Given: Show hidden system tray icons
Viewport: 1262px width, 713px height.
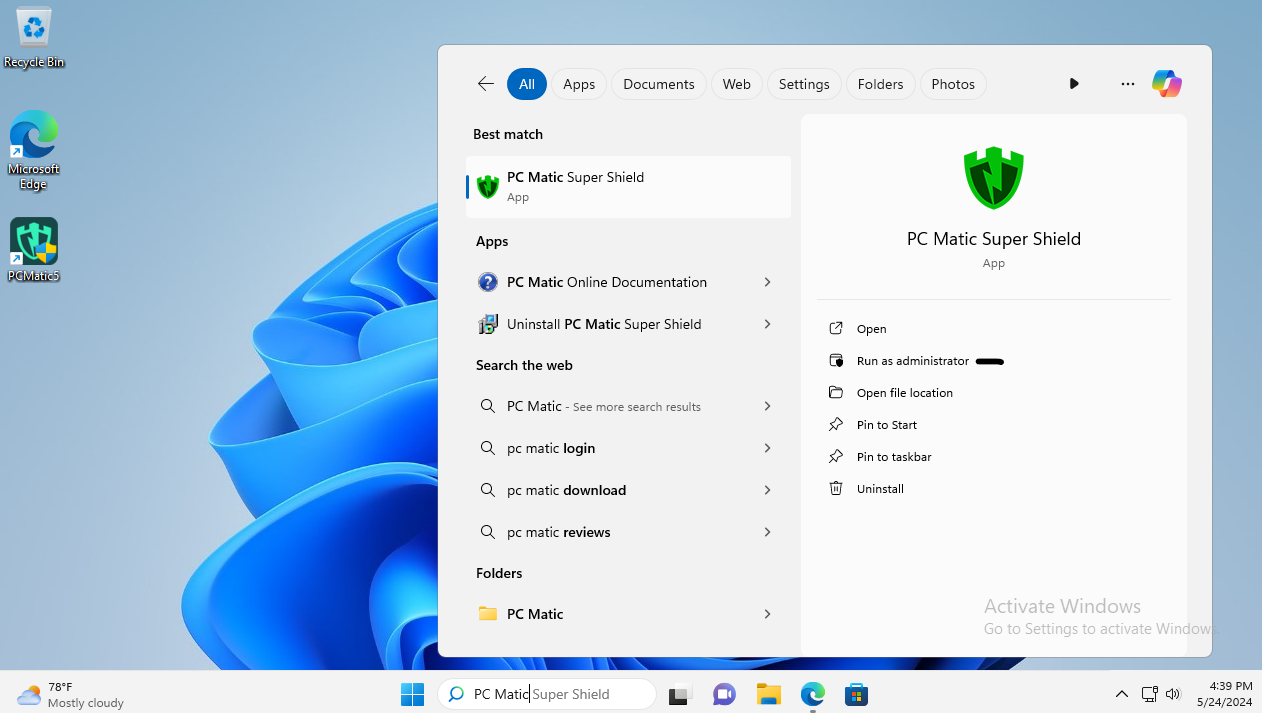Looking at the screenshot, I should 1121,694.
